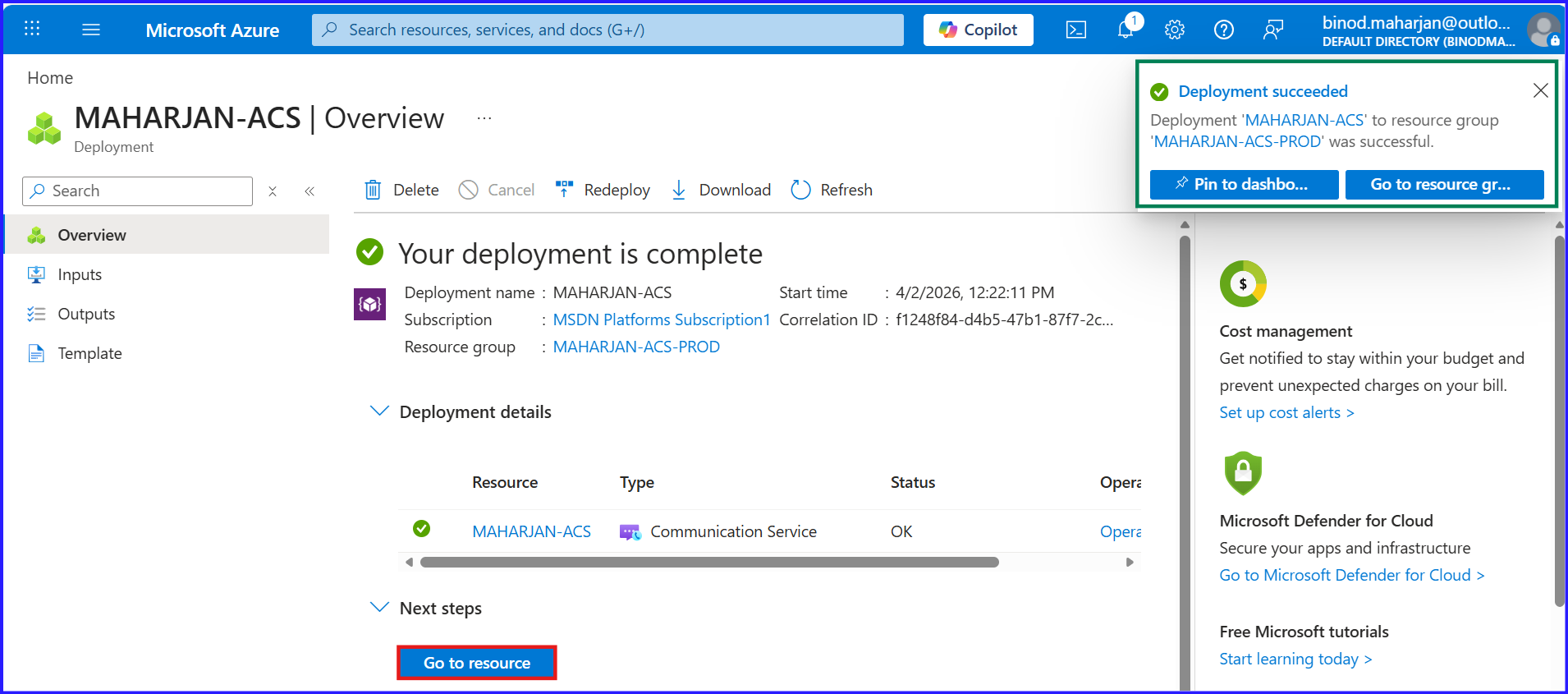Click the 'MAHARJAN-ACS-PROD' link in the notification
Screen dimensions: 1568x694
[1238, 141]
